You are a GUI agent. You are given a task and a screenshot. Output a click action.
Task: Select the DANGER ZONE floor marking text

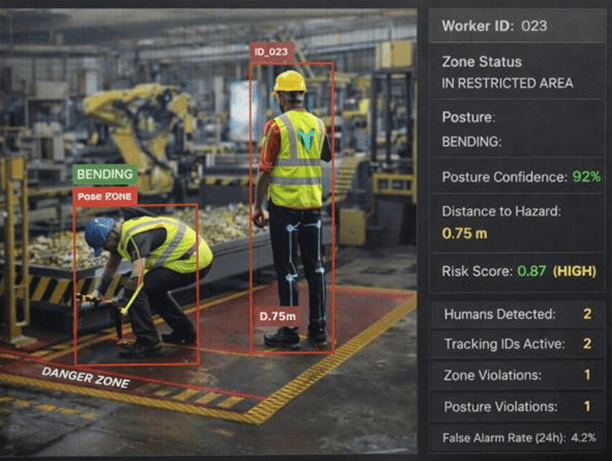coord(85,377)
